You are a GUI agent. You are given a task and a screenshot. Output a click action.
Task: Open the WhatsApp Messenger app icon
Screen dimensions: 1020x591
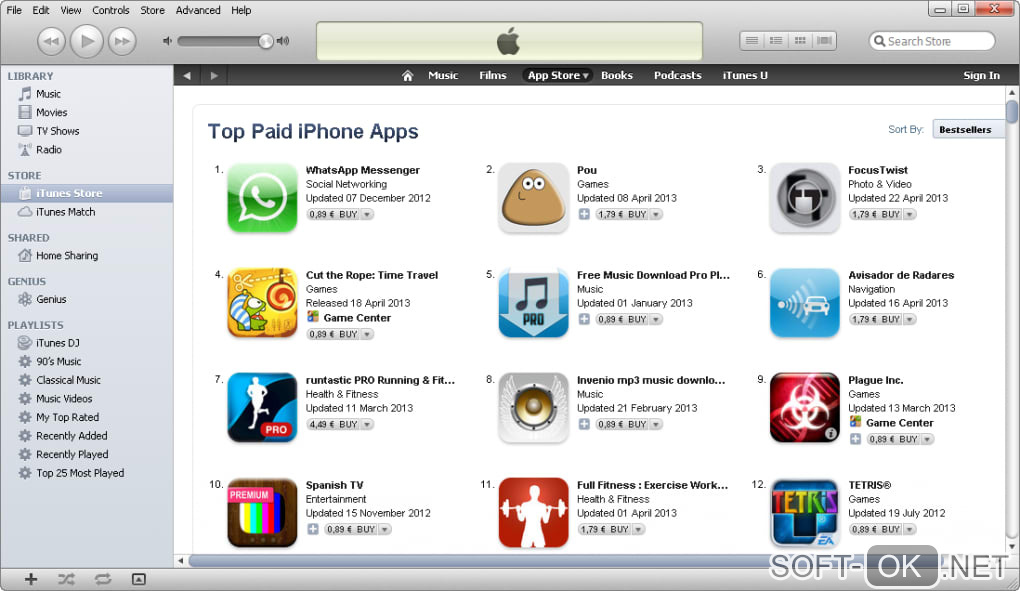(262, 198)
